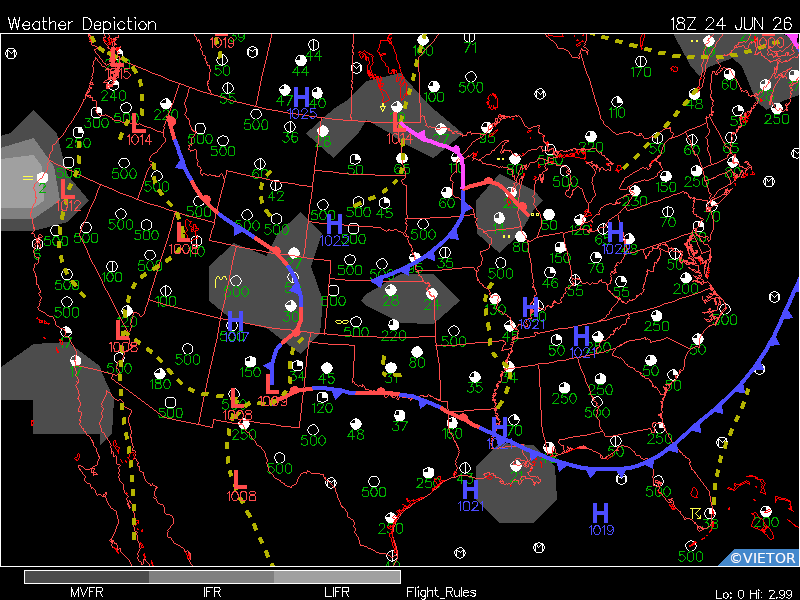
Task: Click the Weather Depiction title
Action: [x=82, y=23]
